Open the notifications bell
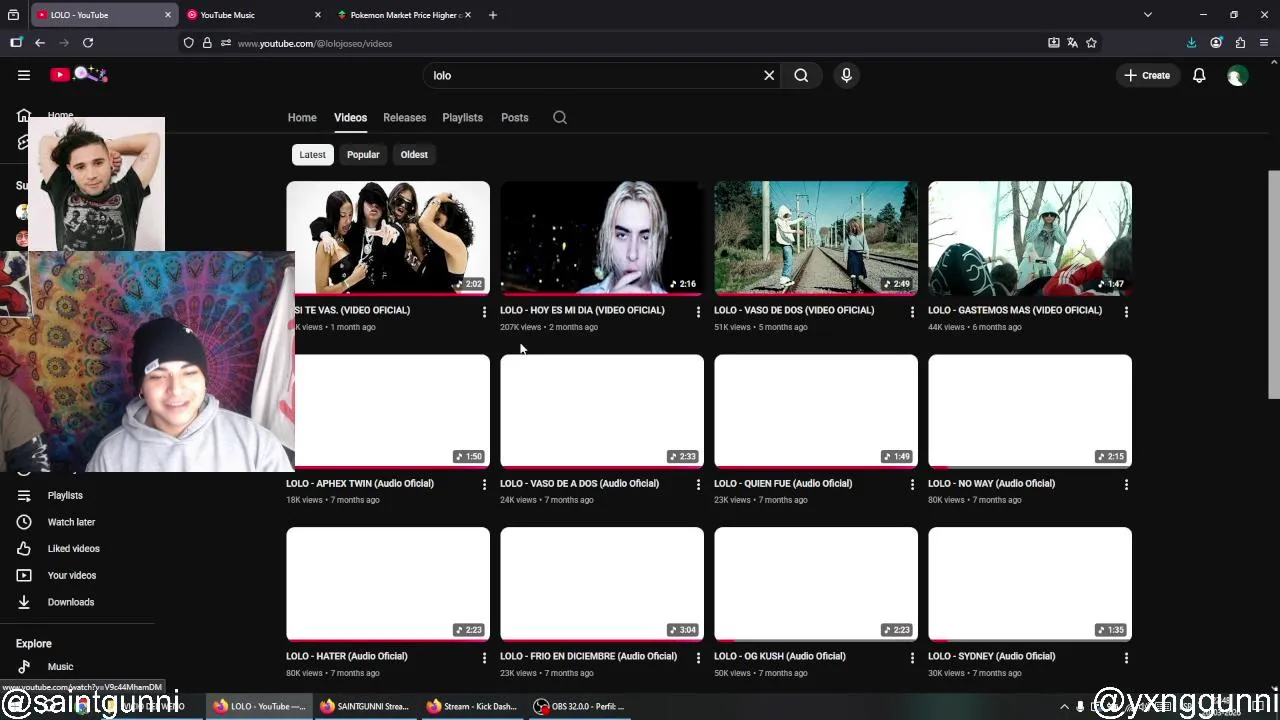This screenshot has width=1280, height=720. pos(1199,75)
